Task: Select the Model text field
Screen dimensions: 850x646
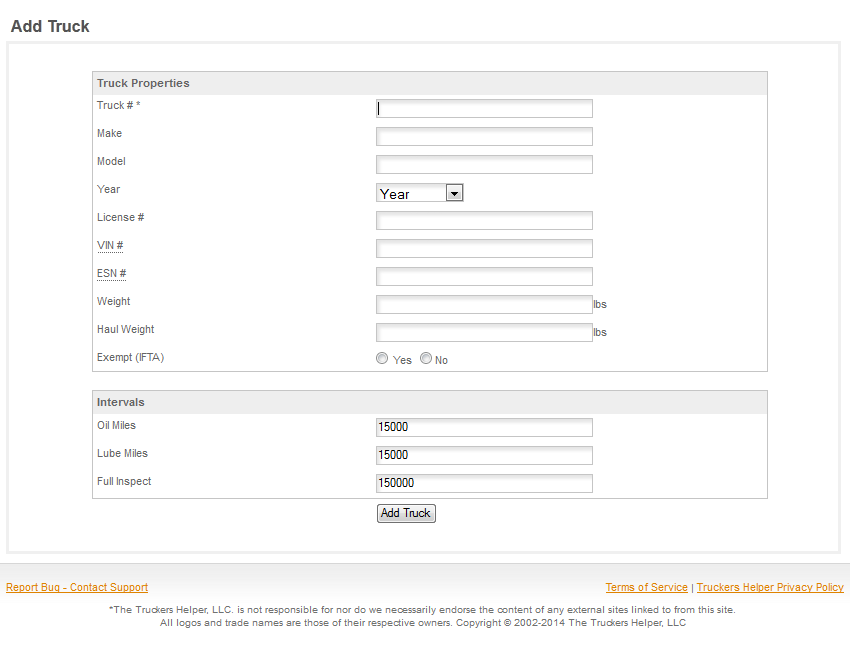Action: pyautogui.click(x=484, y=165)
